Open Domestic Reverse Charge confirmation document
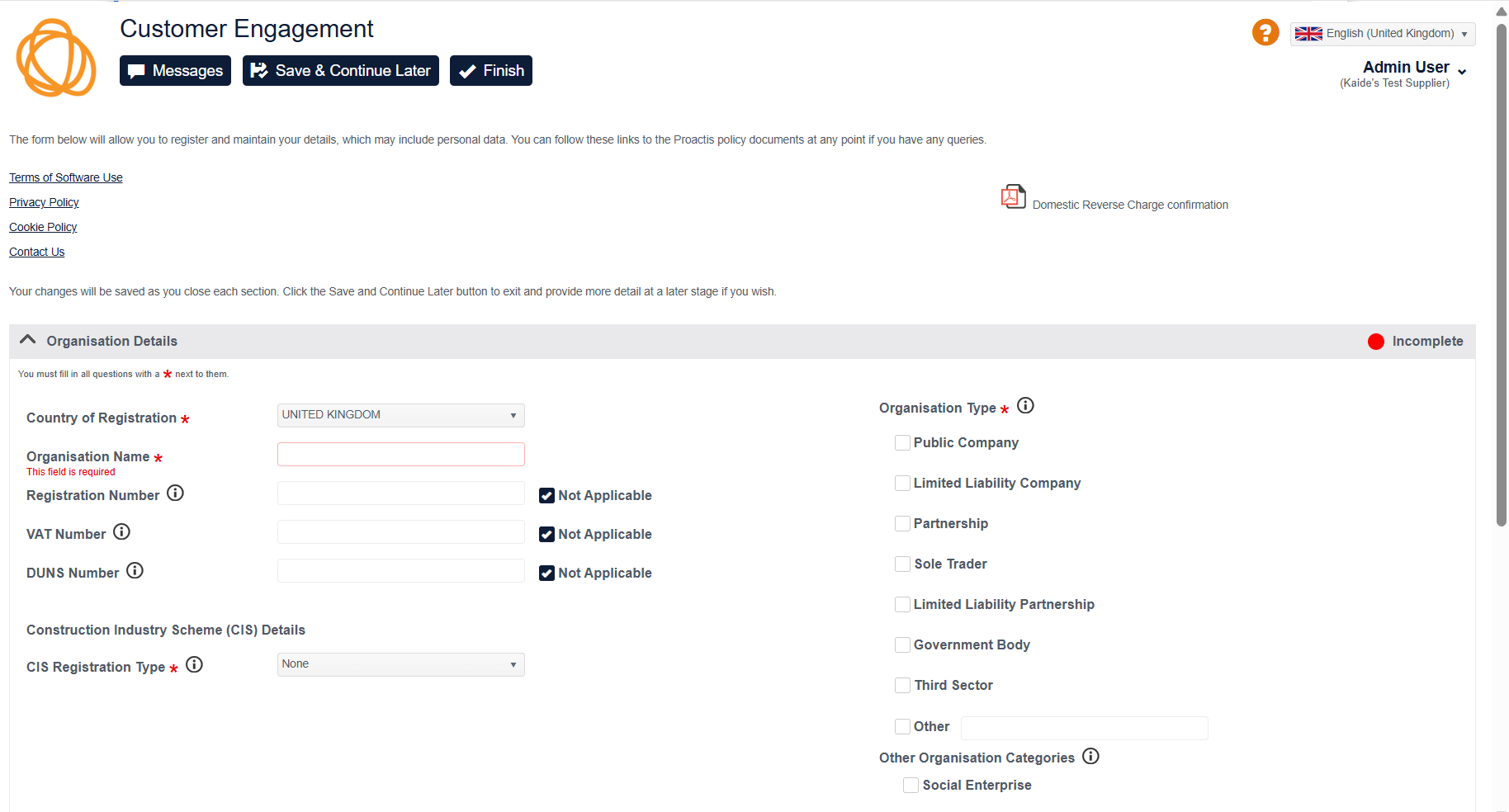 pyautogui.click(x=1130, y=205)
